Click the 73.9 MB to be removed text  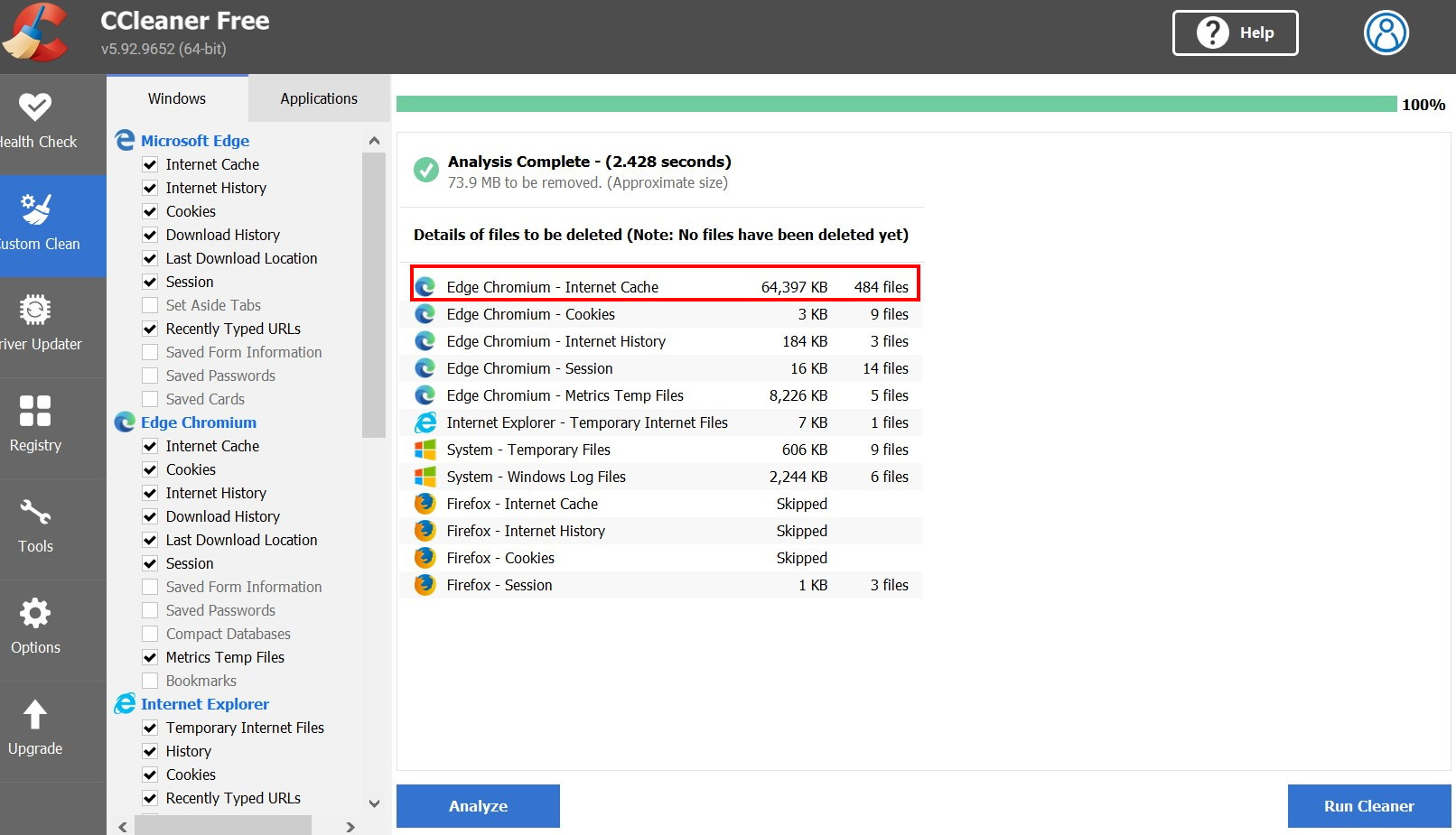click(588, 182)
